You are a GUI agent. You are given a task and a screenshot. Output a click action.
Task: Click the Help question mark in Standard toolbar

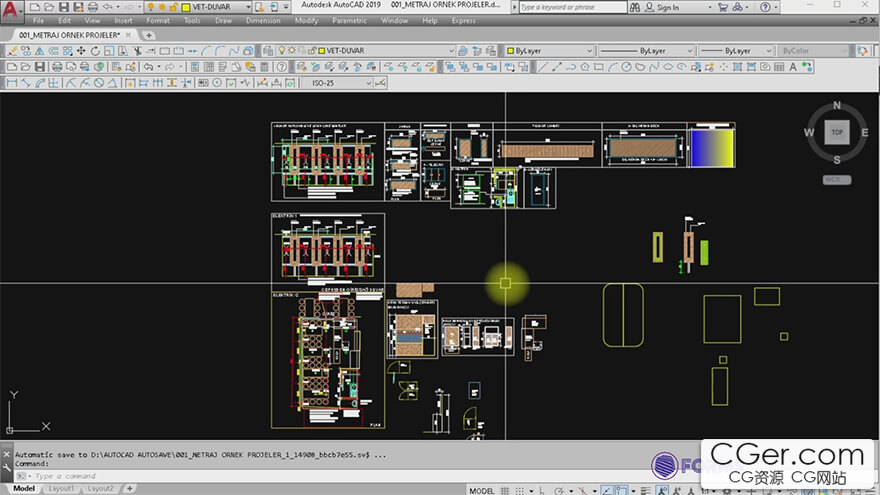(x=281, y=67)
